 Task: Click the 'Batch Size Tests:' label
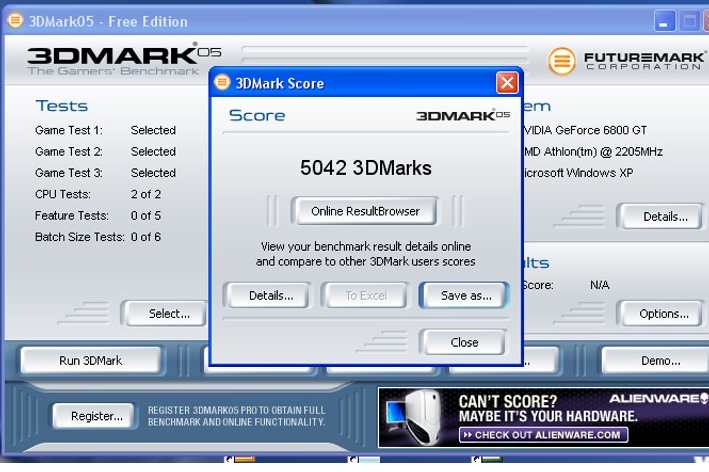pos(79,237)
